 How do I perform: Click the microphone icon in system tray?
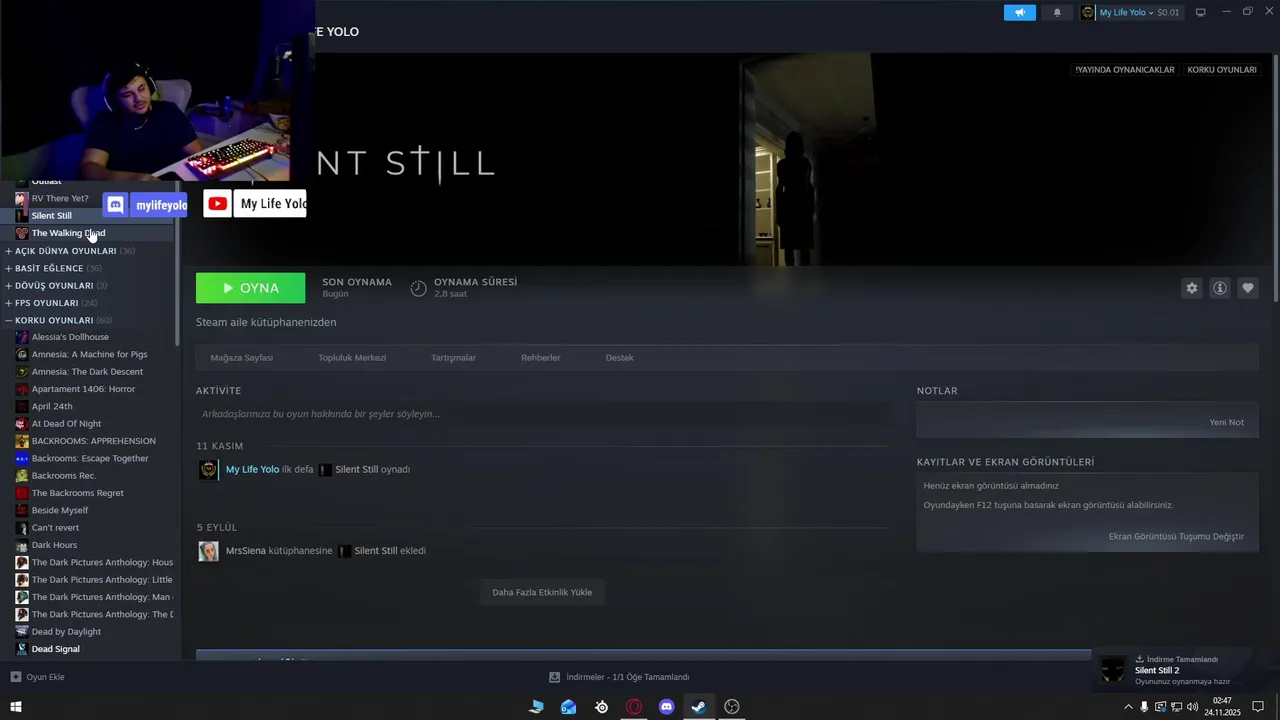[x=1144, y=707]
